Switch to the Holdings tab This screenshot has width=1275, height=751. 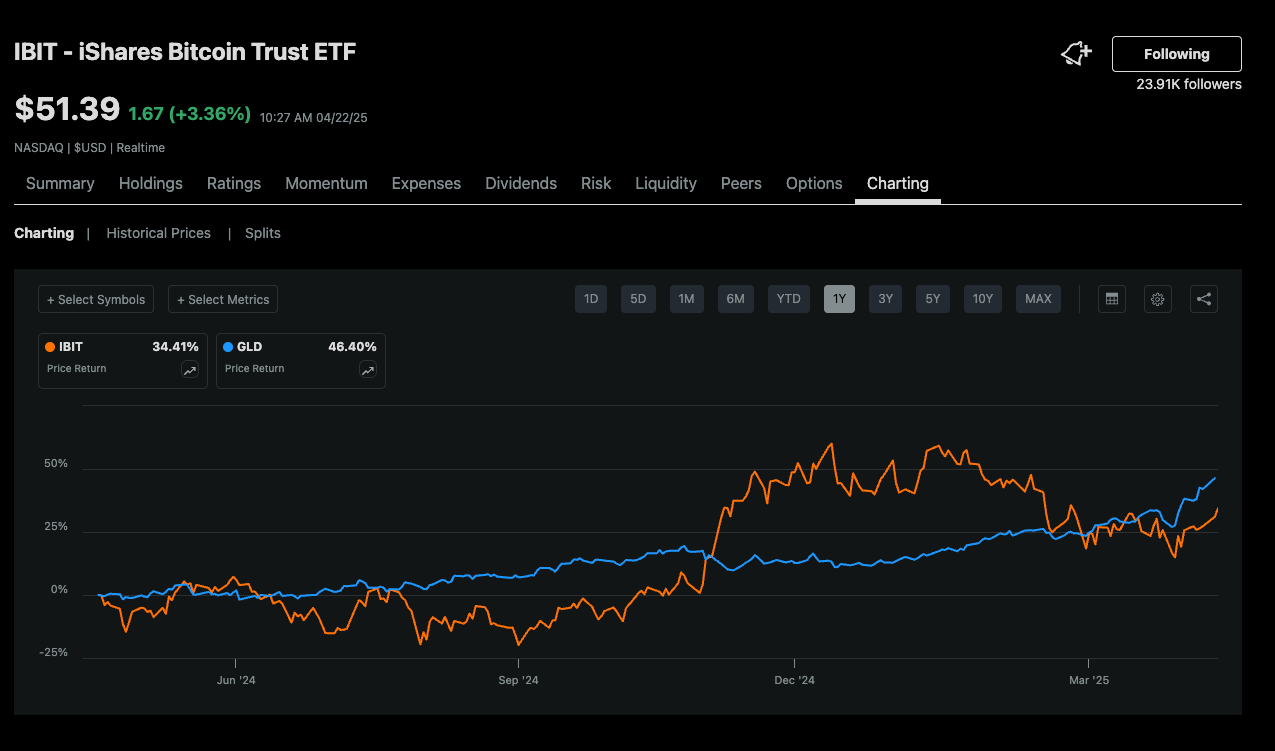150,183
